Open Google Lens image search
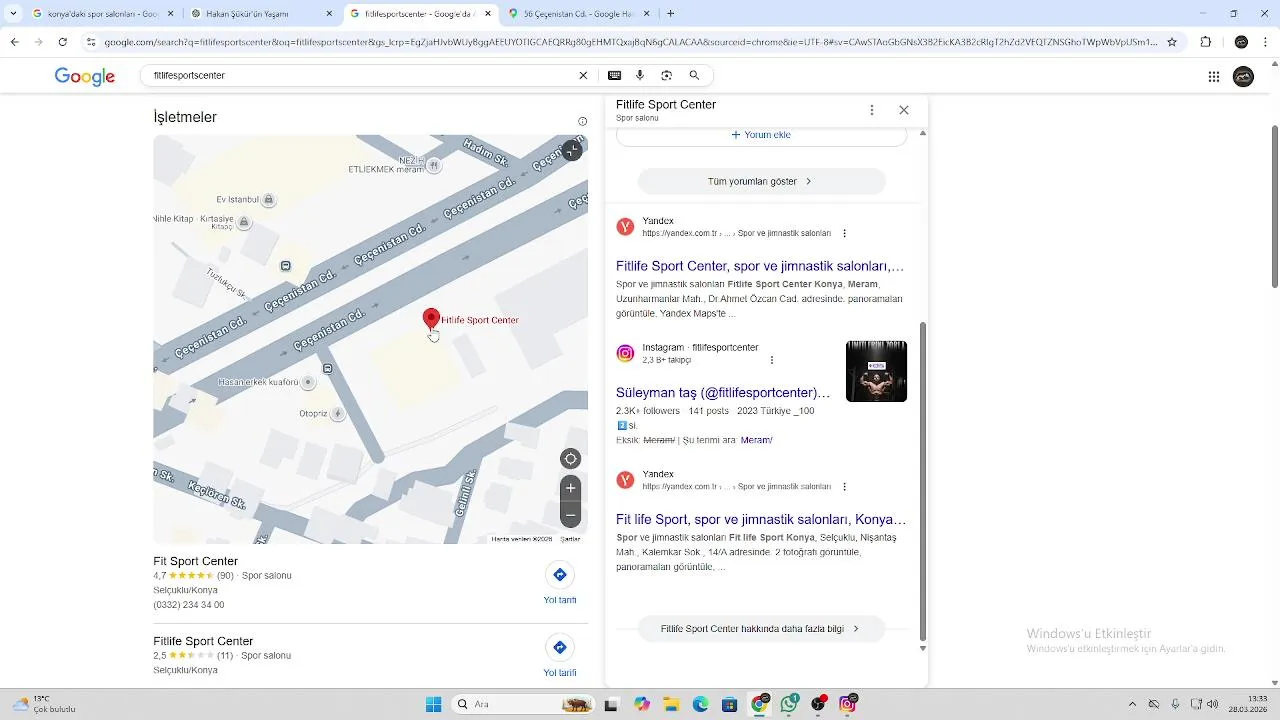Viewport: 1280px width, 720px height. click(x=667, y=75)
